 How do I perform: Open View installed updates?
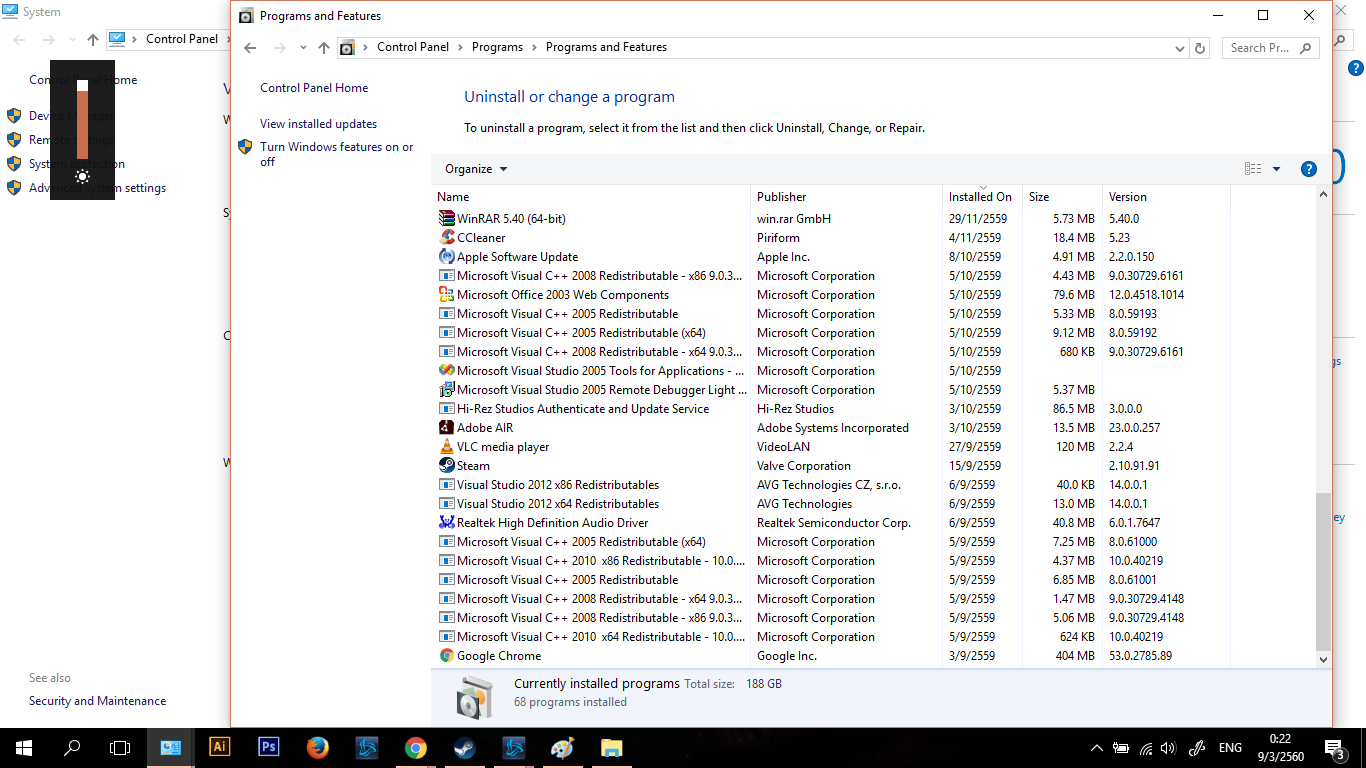[x=318, y=124]
